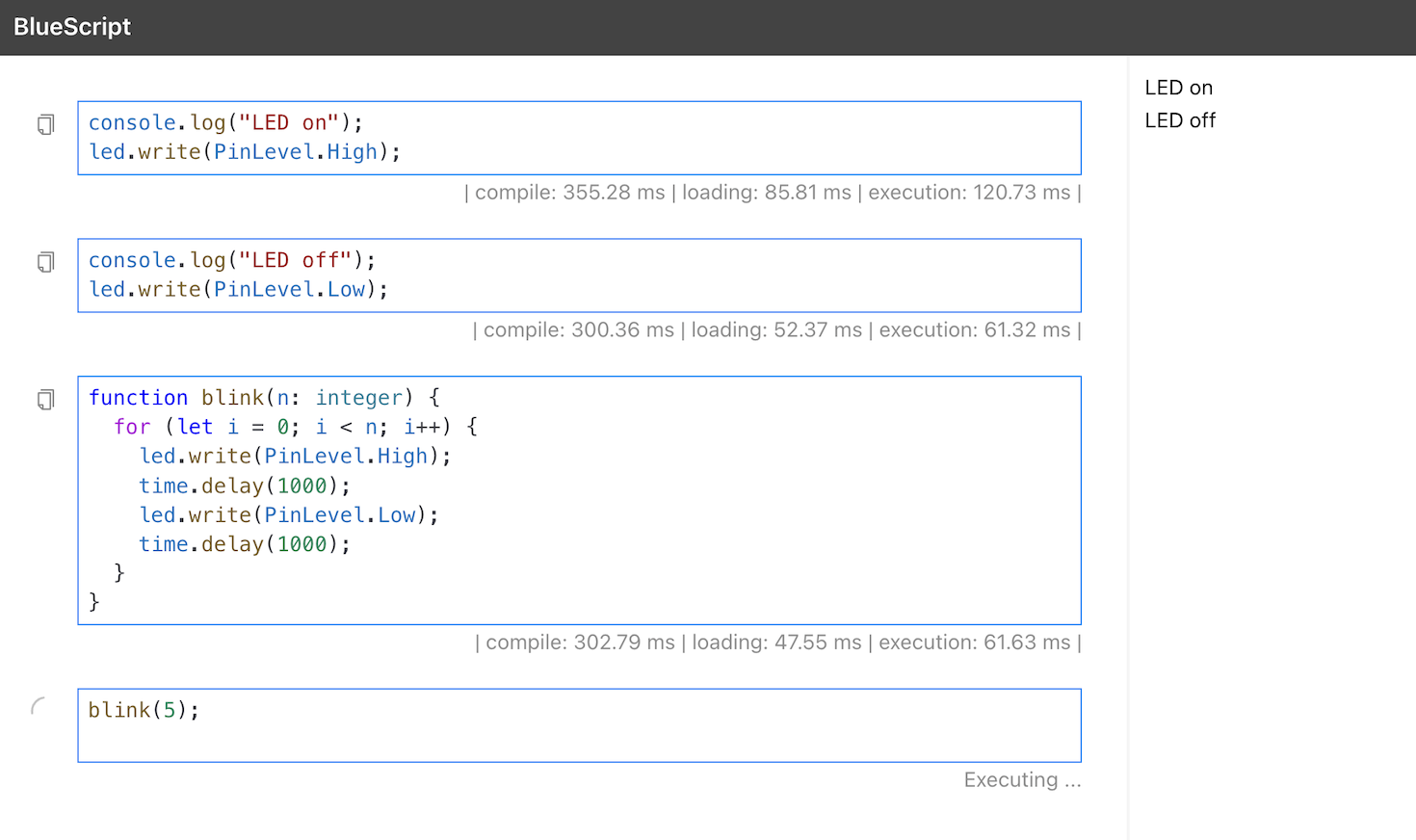Copy the blink function code cell

(x=45, y=400)
